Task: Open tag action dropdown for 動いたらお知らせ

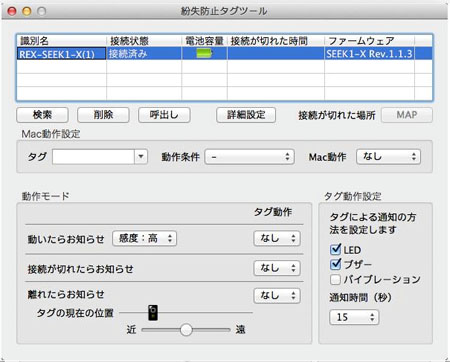Action: coord(277,238)
